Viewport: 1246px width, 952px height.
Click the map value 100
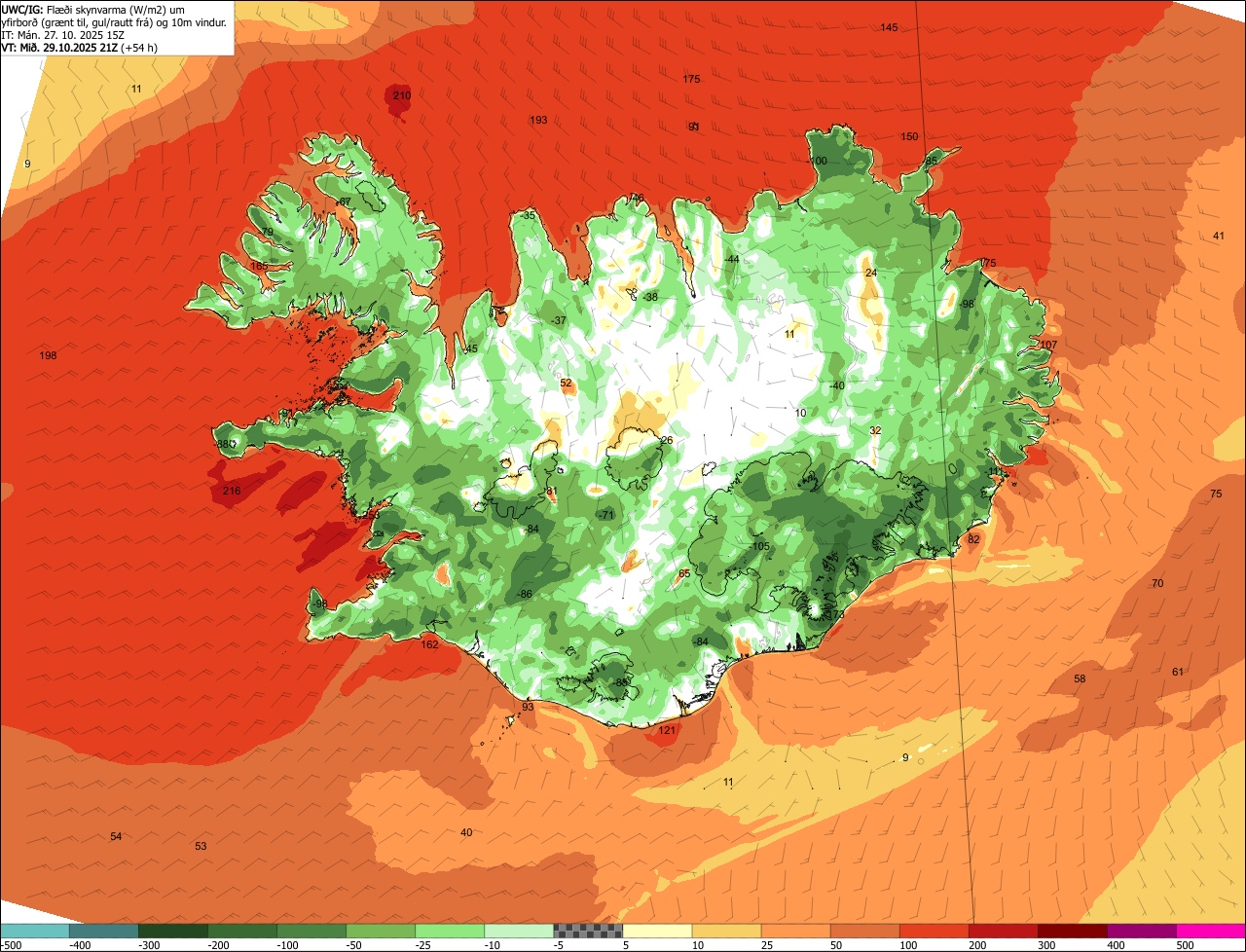pyautogui.click(x=819, y=161)
